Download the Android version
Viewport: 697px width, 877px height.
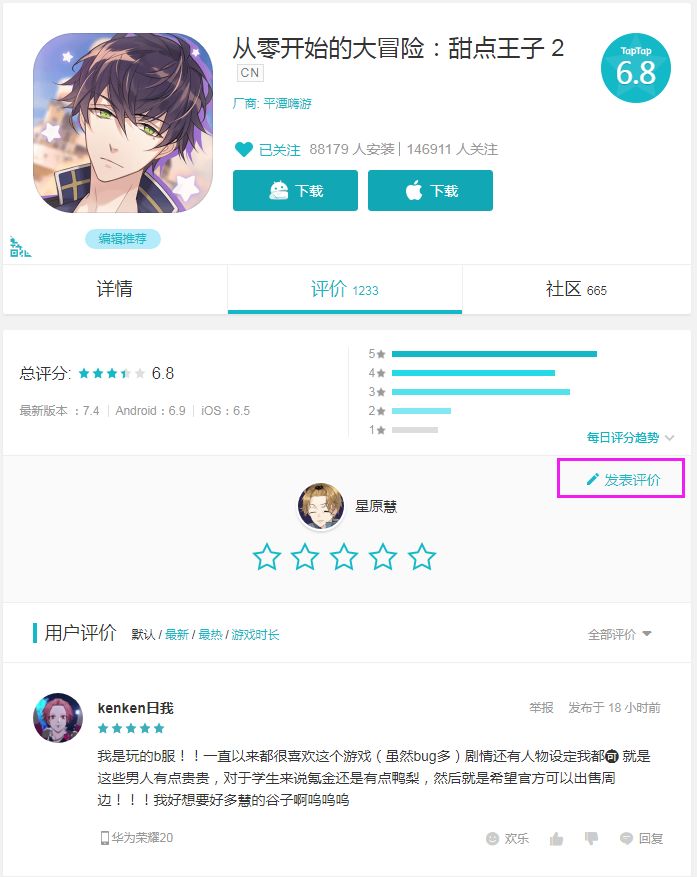tap(295, 191)
